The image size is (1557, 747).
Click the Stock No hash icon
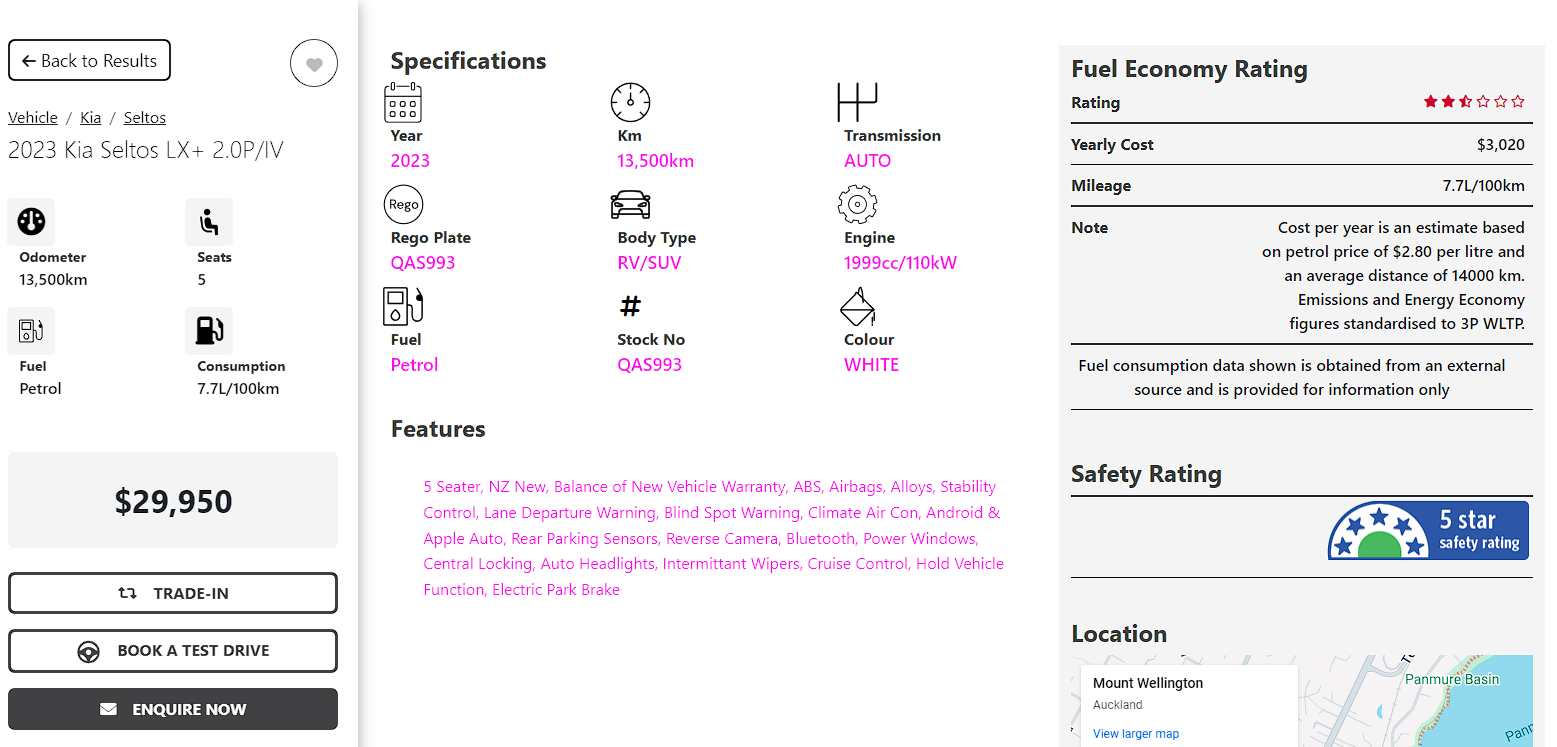[630, 306]
